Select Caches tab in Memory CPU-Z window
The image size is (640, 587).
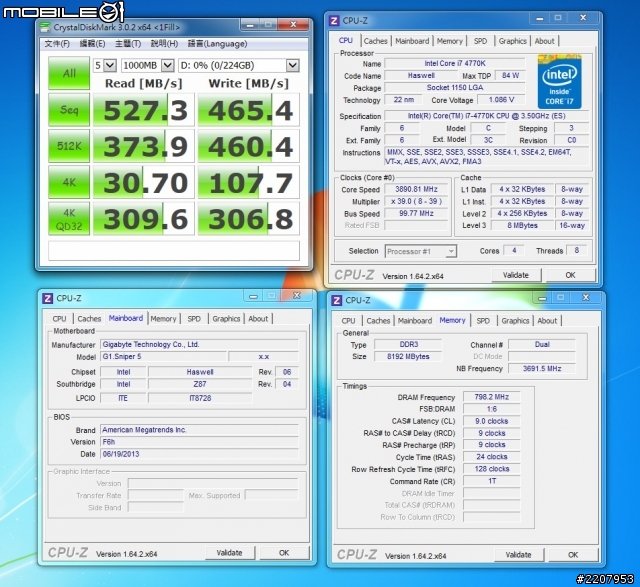[x=378, y=321]
